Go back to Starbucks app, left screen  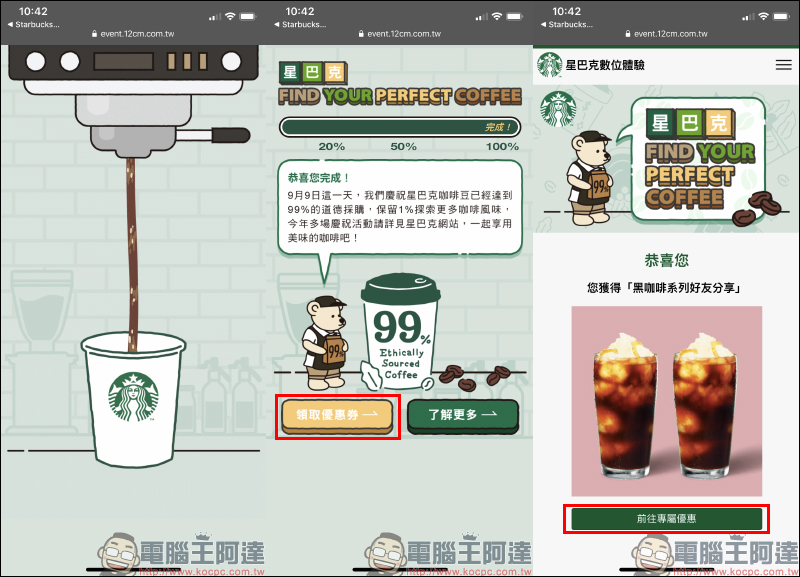tap(34, 24)
